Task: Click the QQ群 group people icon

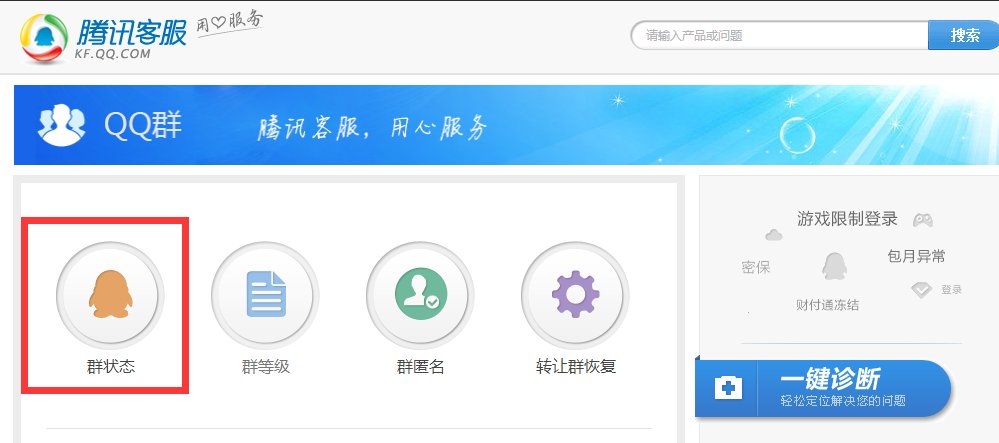Action: [x=61, y=125]
